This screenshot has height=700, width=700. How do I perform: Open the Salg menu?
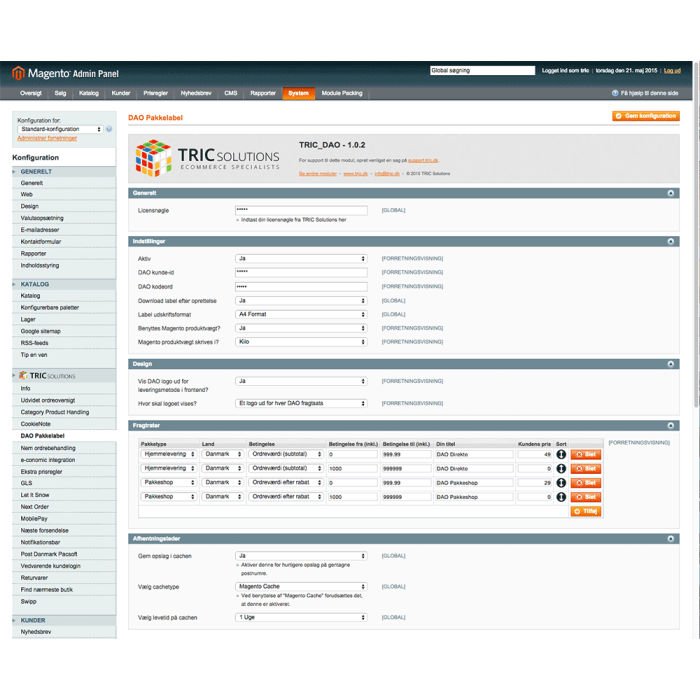pos(60,93)
